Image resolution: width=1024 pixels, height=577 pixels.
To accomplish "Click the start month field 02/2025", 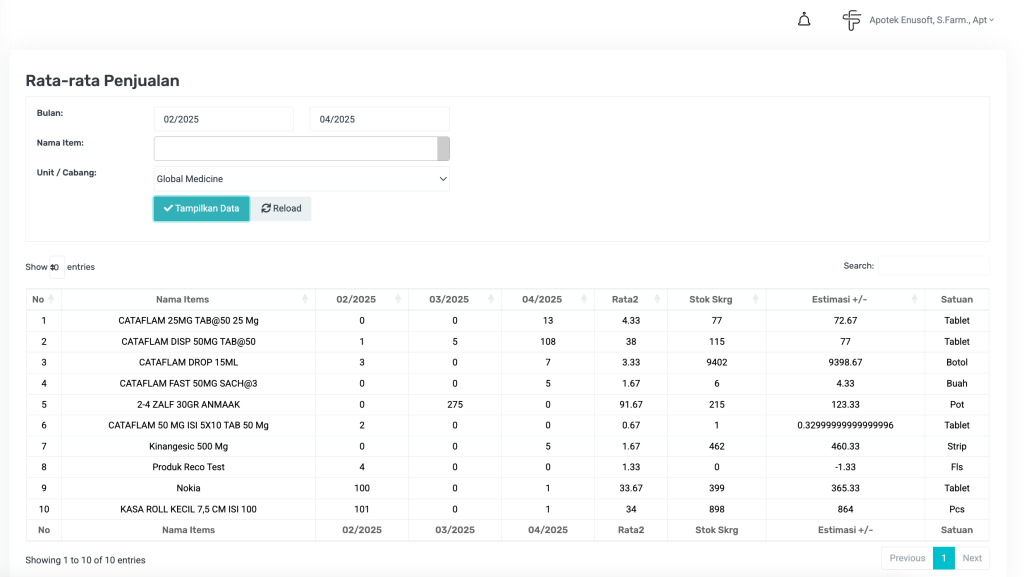I will 223,119.
